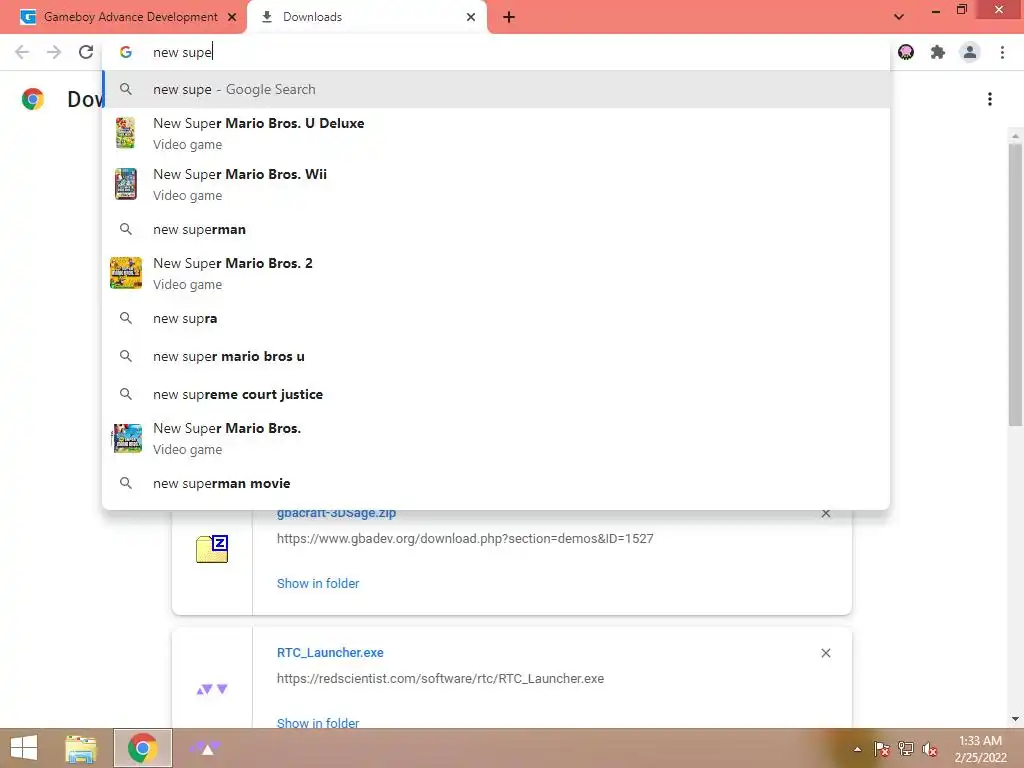Click the Google icon in the address bar
The height and width of the screenshot is (768, 1024).
pos(125,52)
